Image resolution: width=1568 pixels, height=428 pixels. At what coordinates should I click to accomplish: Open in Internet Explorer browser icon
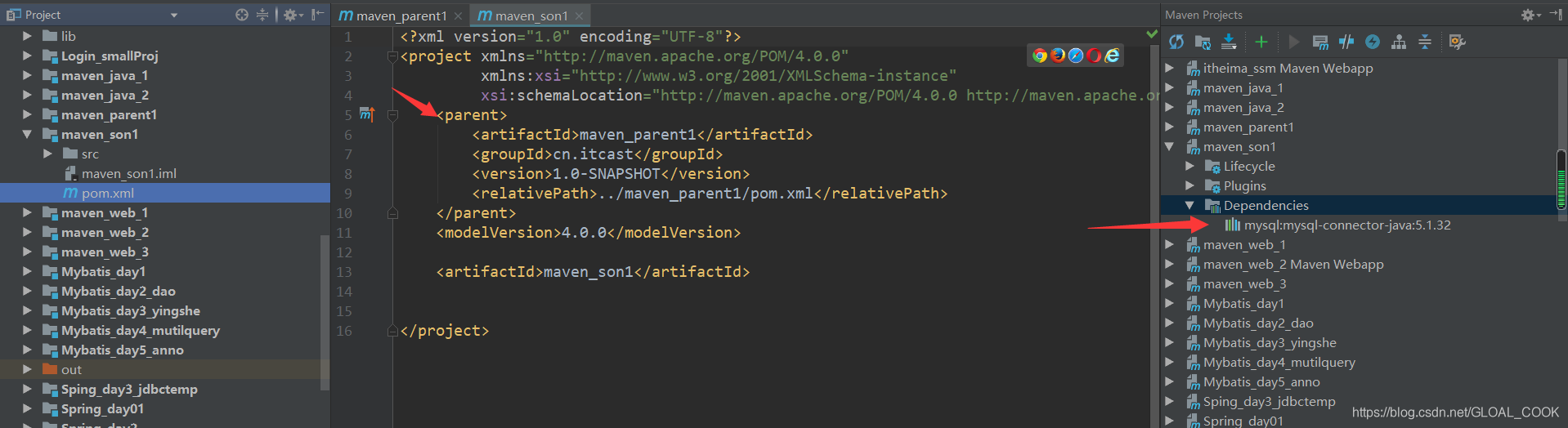[1112, 56]
